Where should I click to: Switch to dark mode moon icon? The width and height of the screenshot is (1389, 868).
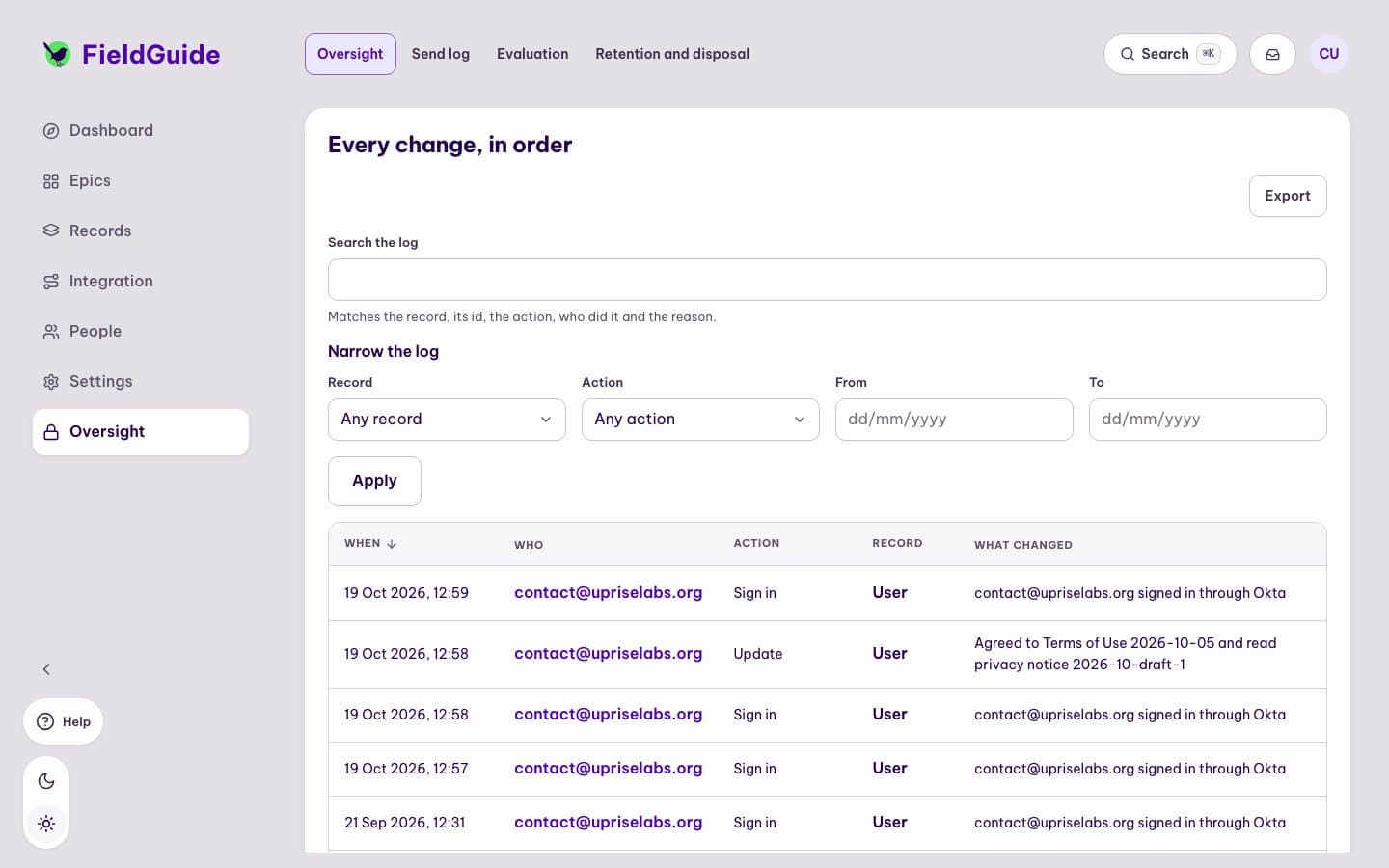click(x=46, y=781)
